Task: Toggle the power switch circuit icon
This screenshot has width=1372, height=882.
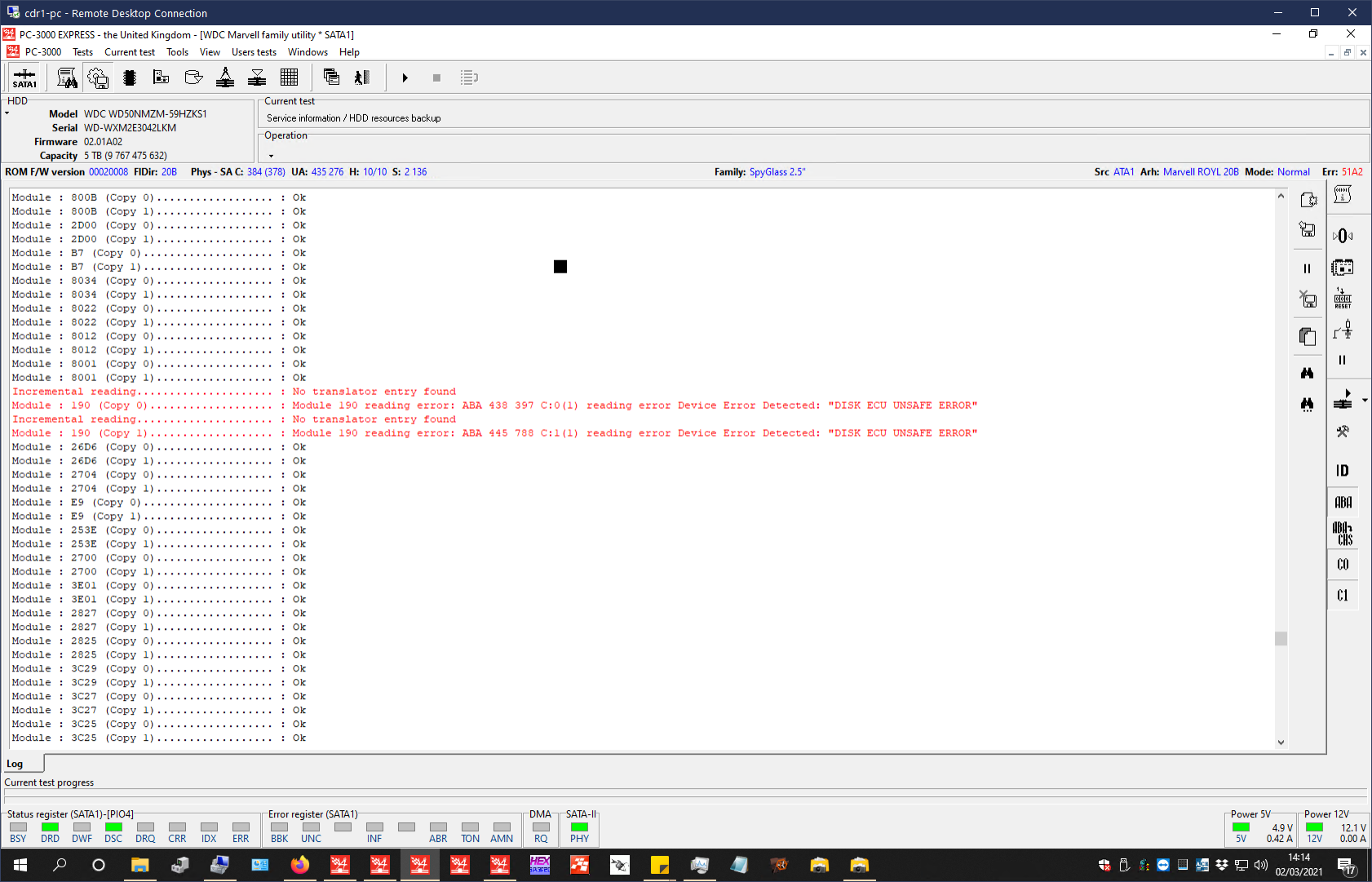Action: point(1343,329)
